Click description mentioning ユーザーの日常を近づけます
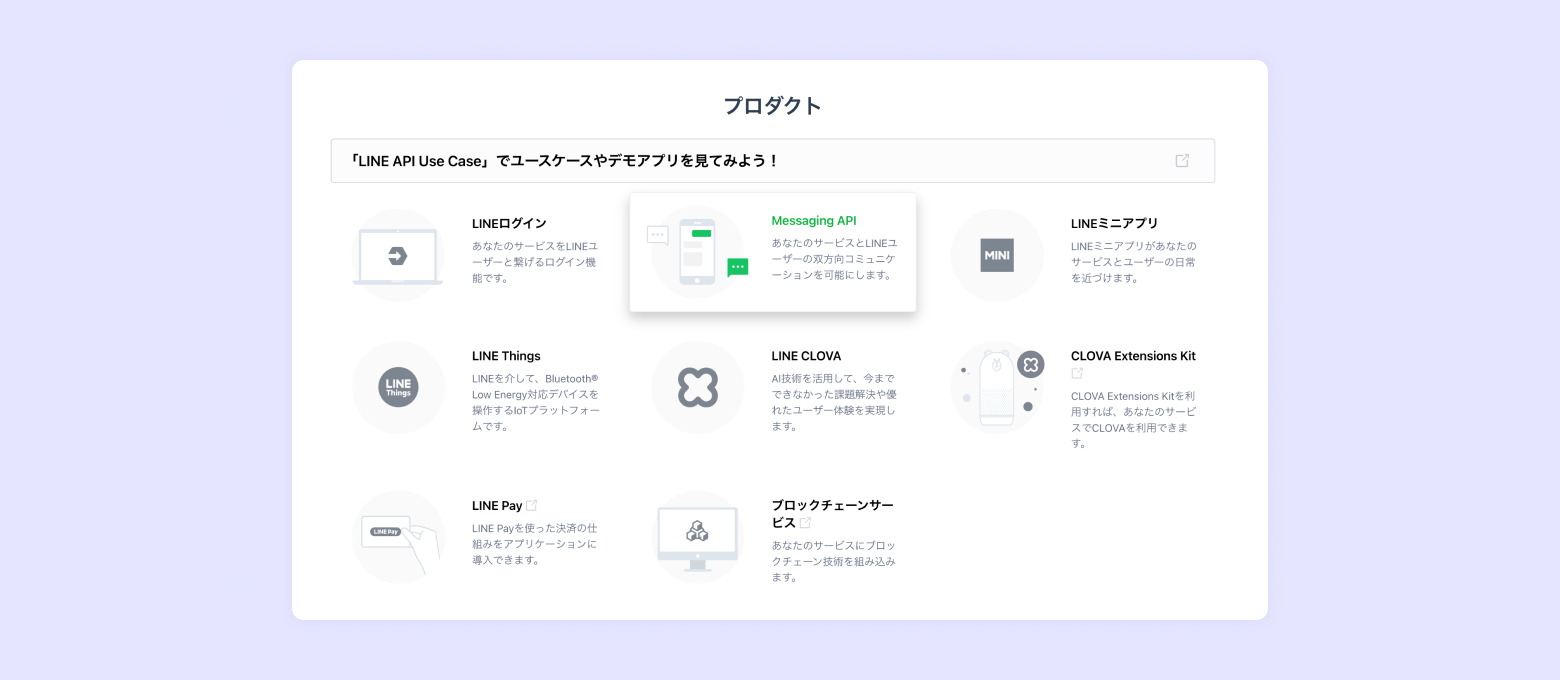 [1134, 262]
